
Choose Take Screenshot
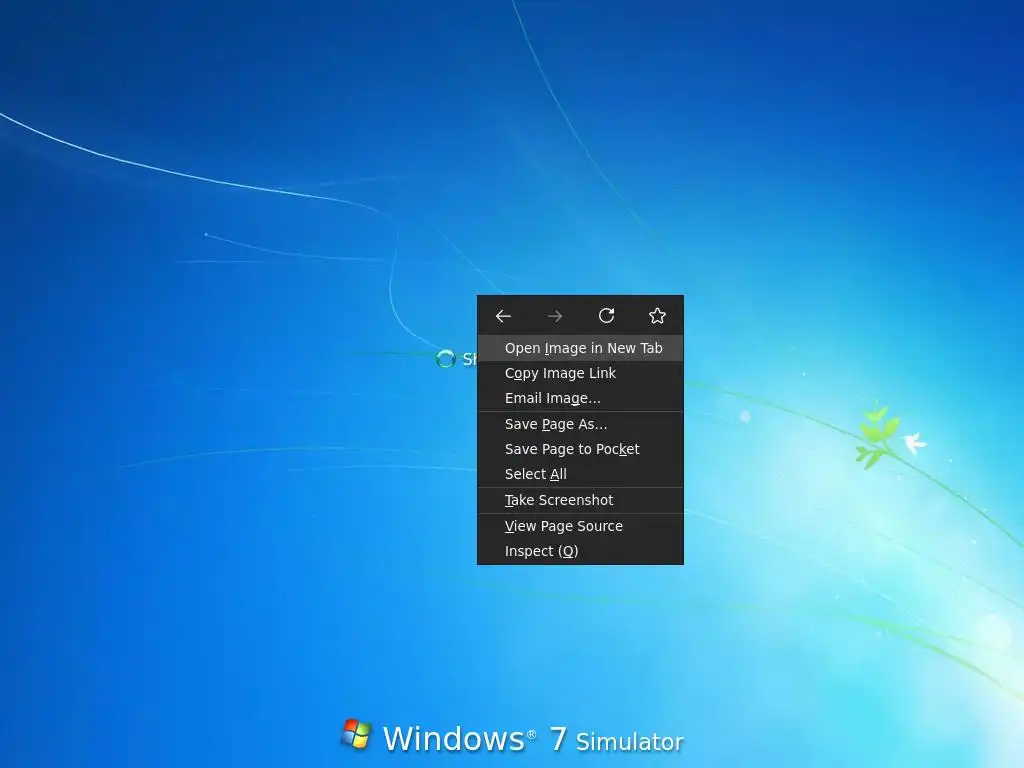coord(580,500)
